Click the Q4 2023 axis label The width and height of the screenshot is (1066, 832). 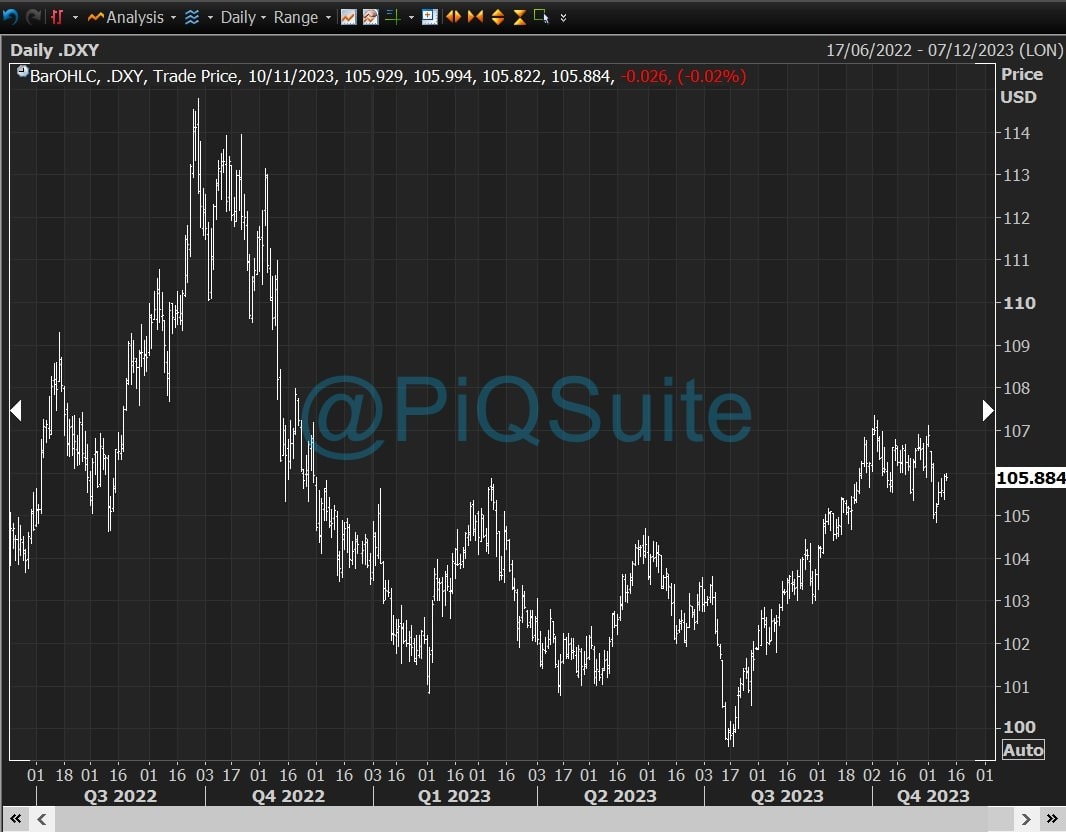coord(933,796)
